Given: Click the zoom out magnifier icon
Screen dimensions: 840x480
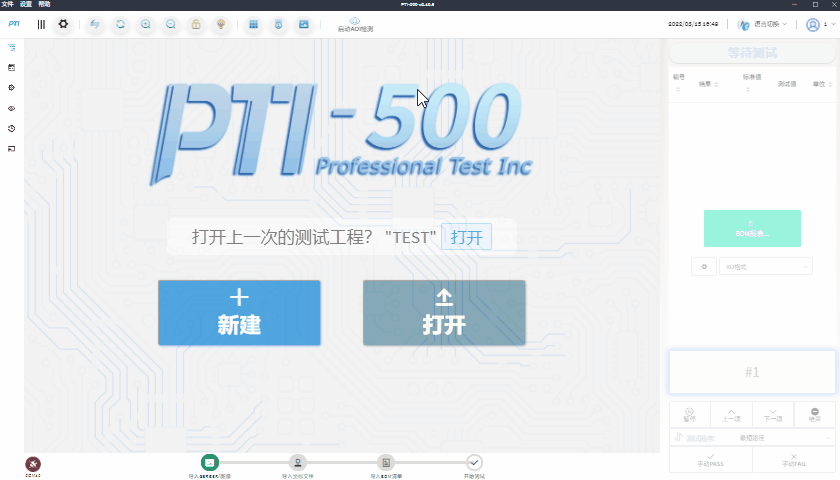Looking at the screenshot, I should pyautogui.click(x=171, y=25).
